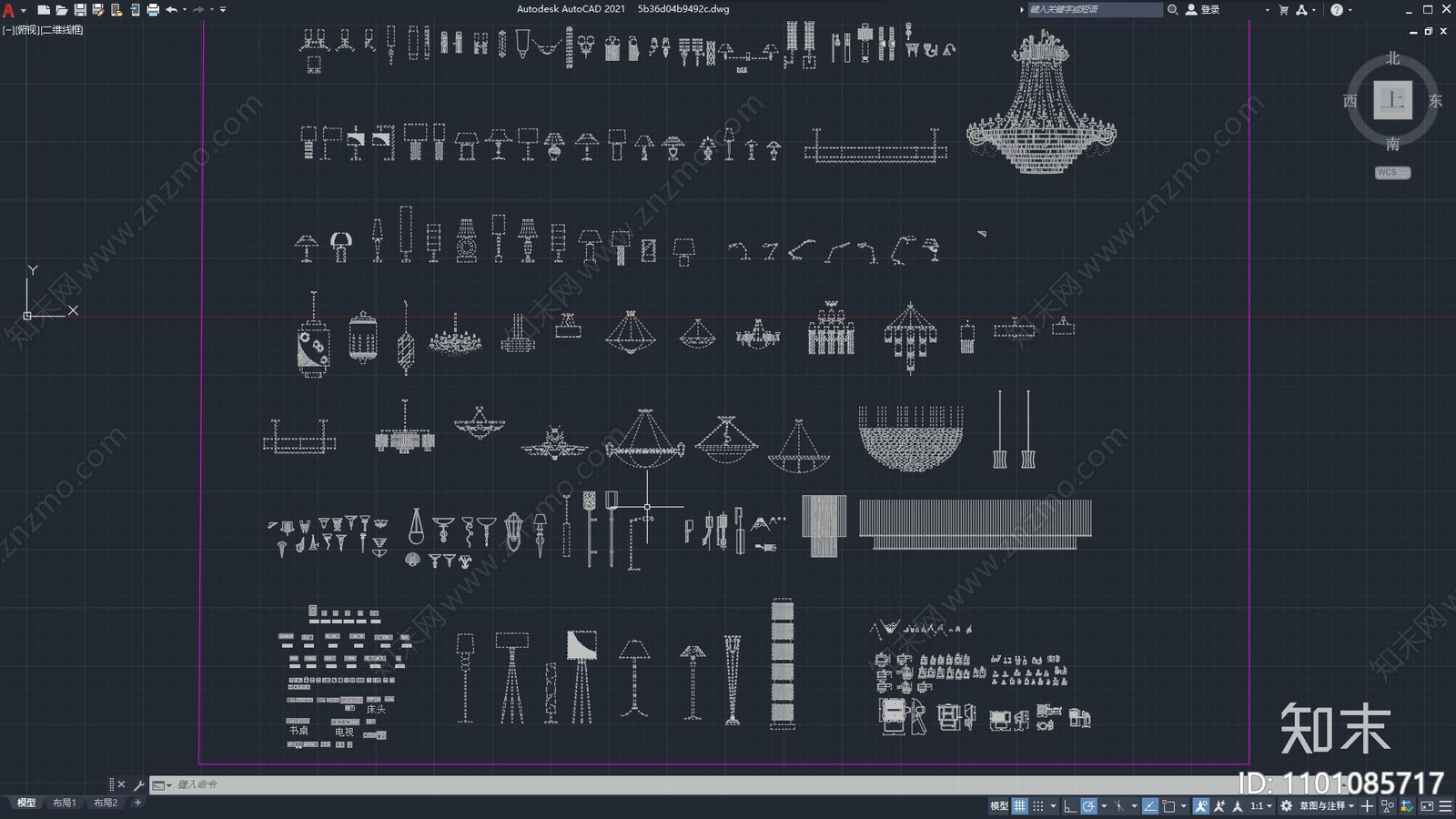This screenshot has height=819, width=1456.
Task: Toggle object snap tracking icon
Action: click(1150, 806)
